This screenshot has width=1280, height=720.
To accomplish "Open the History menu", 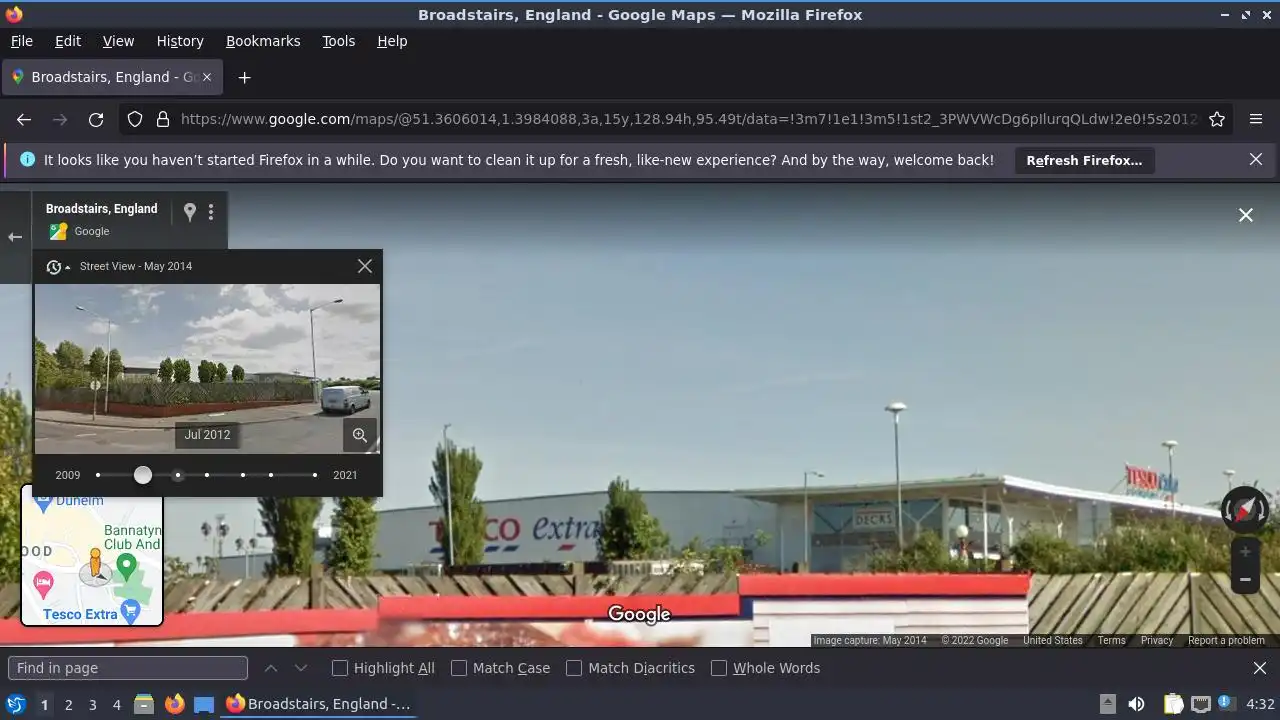I will point(180,41).
